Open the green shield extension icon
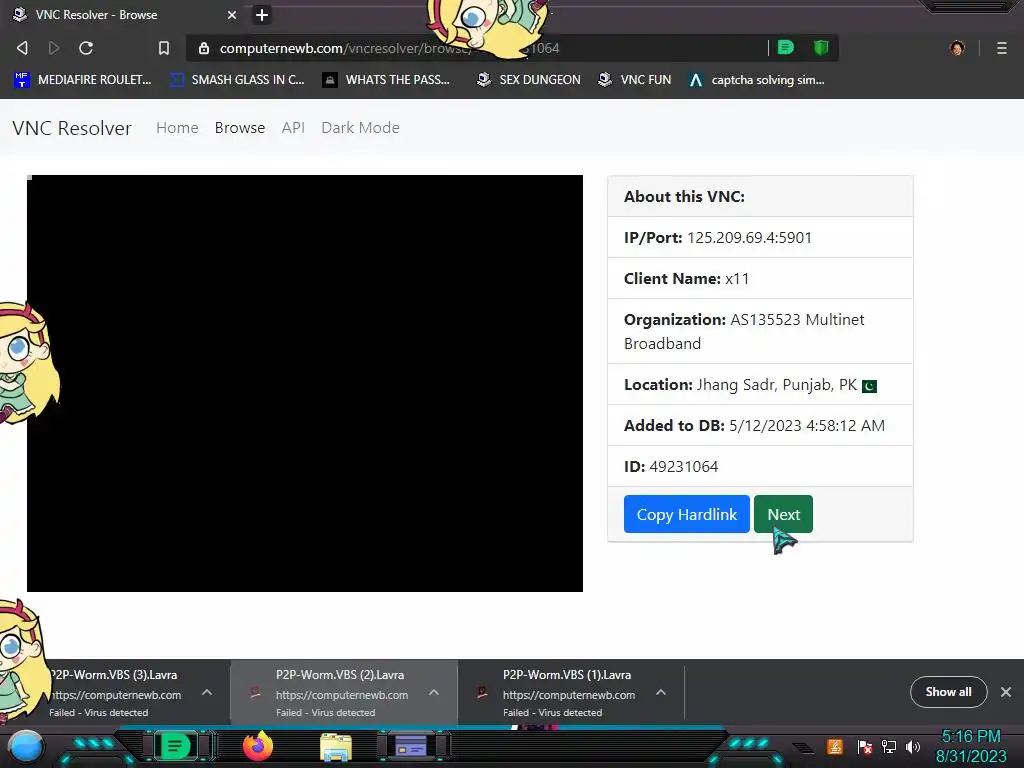Viewport: 1024px width, 768px height. [821, 47]
